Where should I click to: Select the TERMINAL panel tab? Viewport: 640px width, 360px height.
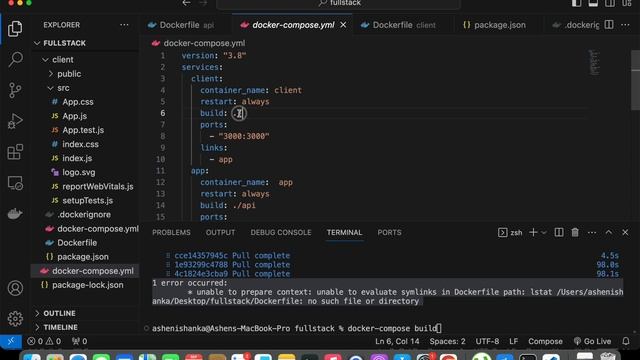pos(344,232)
